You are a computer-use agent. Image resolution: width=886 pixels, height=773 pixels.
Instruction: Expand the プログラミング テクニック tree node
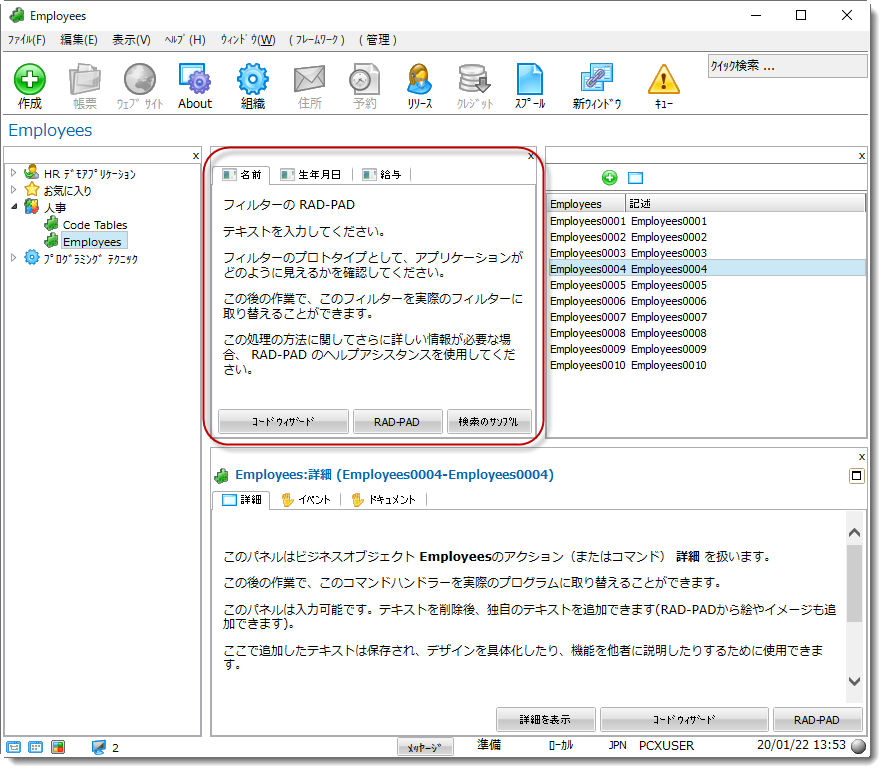coord(14,258)
